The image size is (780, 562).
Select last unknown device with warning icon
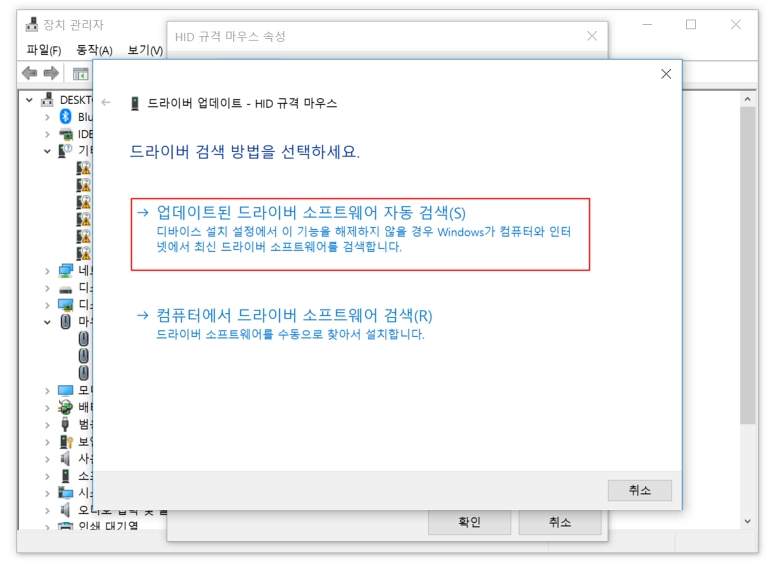click(84, 253)
